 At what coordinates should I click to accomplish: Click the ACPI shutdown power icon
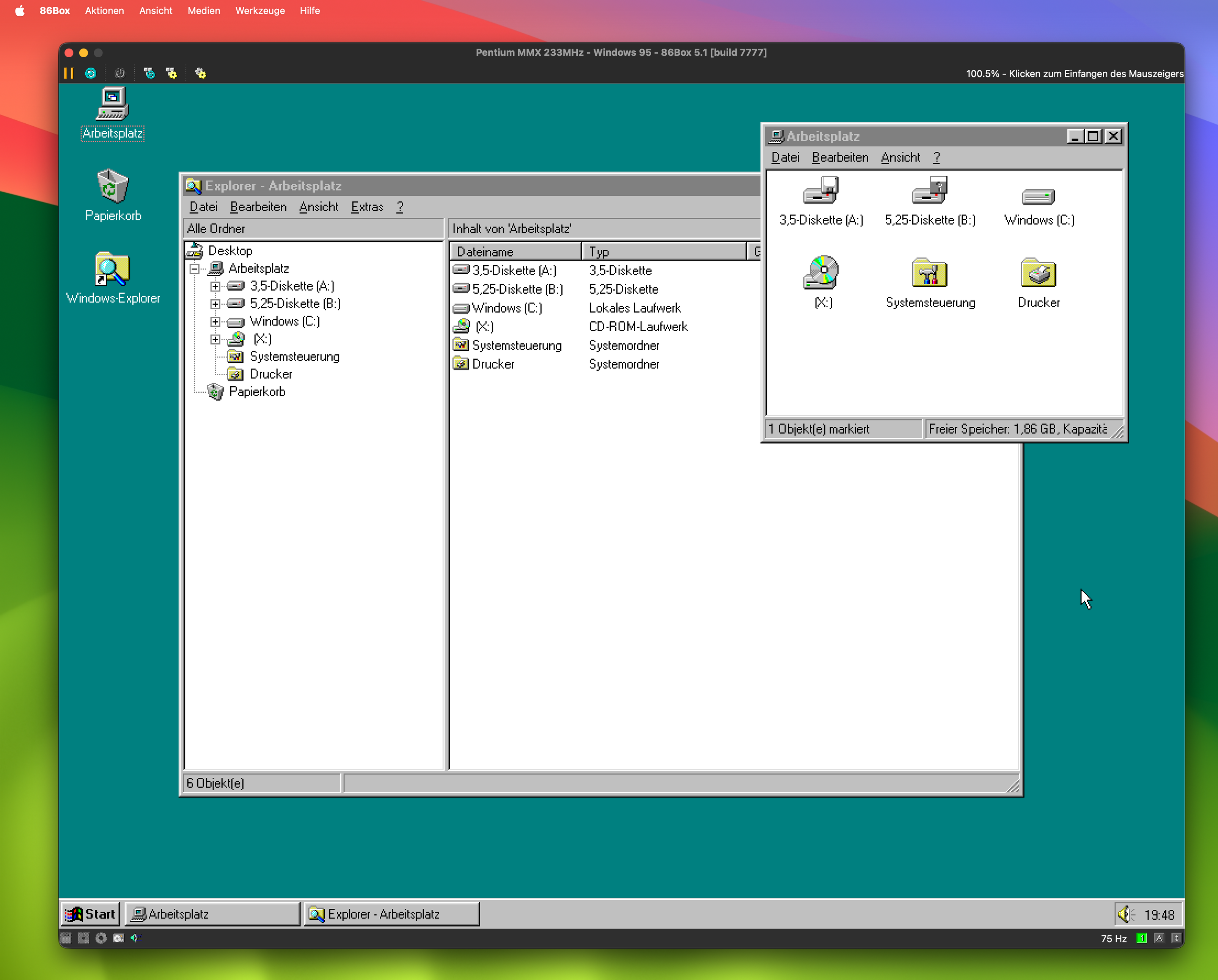tap(120, 73)
